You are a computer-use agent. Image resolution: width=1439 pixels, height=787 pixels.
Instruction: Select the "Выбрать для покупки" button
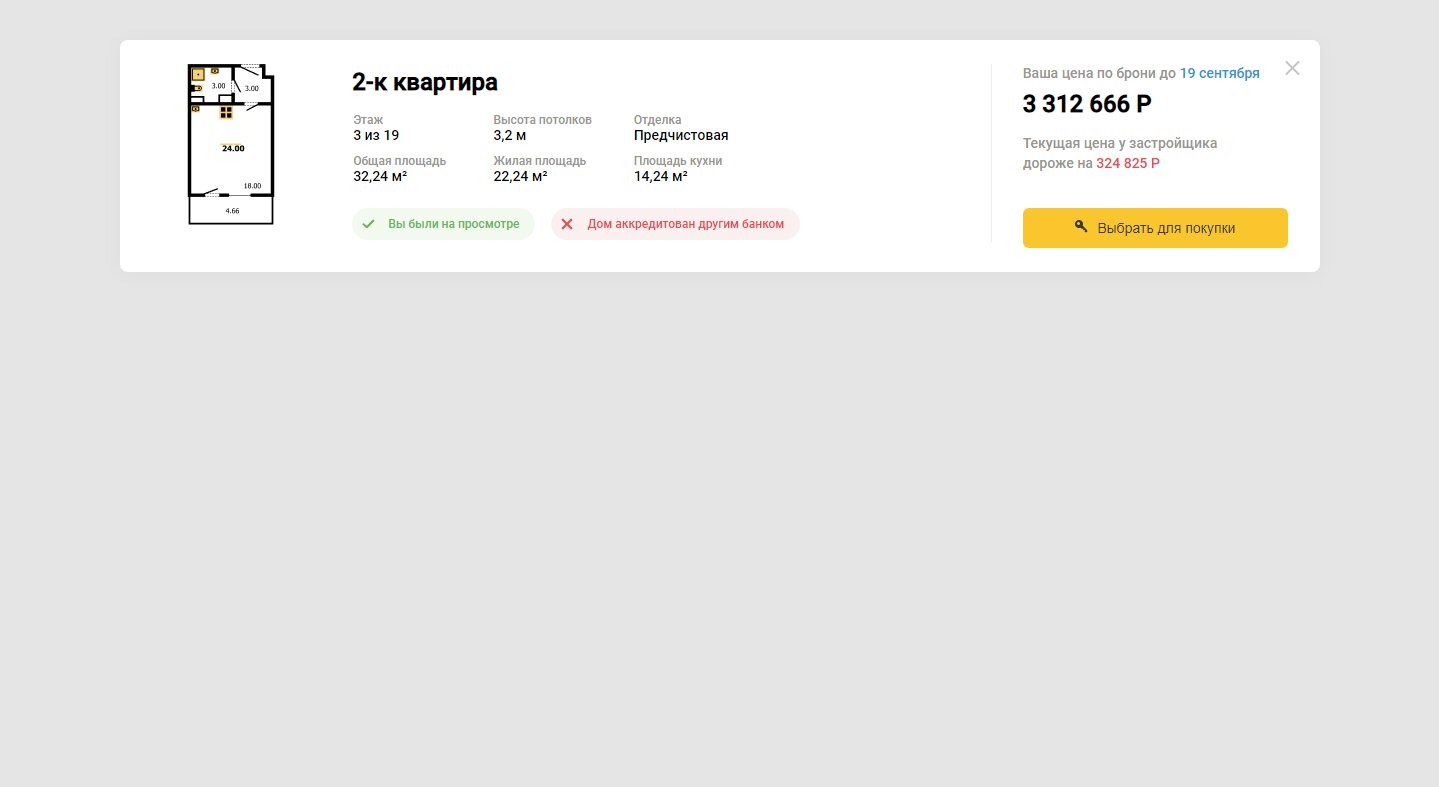(x=1155, y=228)
